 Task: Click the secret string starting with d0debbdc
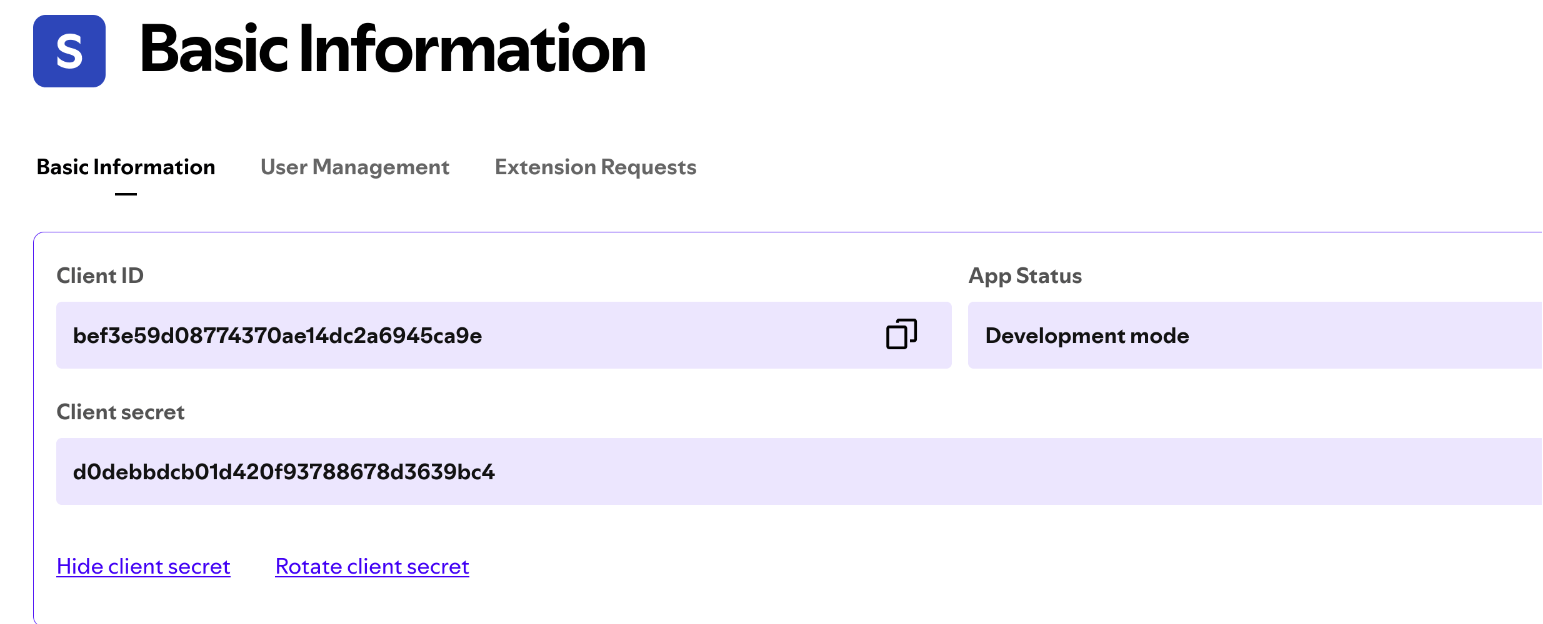284,472
